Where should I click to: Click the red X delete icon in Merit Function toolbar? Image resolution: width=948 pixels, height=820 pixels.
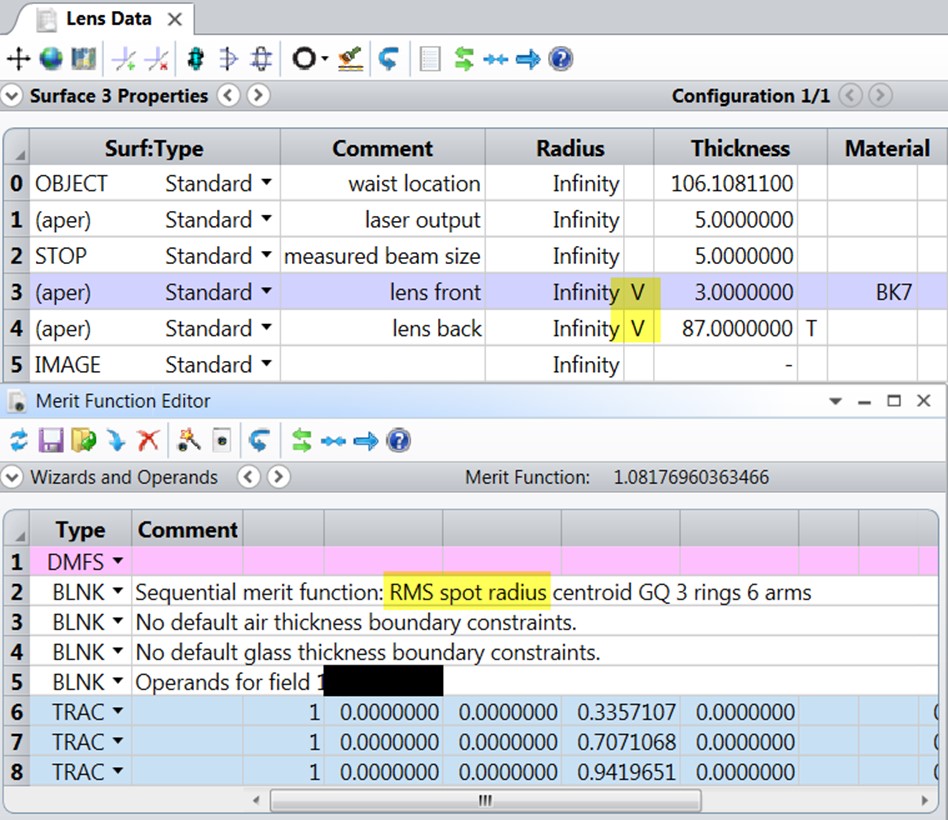click(148, 440)
